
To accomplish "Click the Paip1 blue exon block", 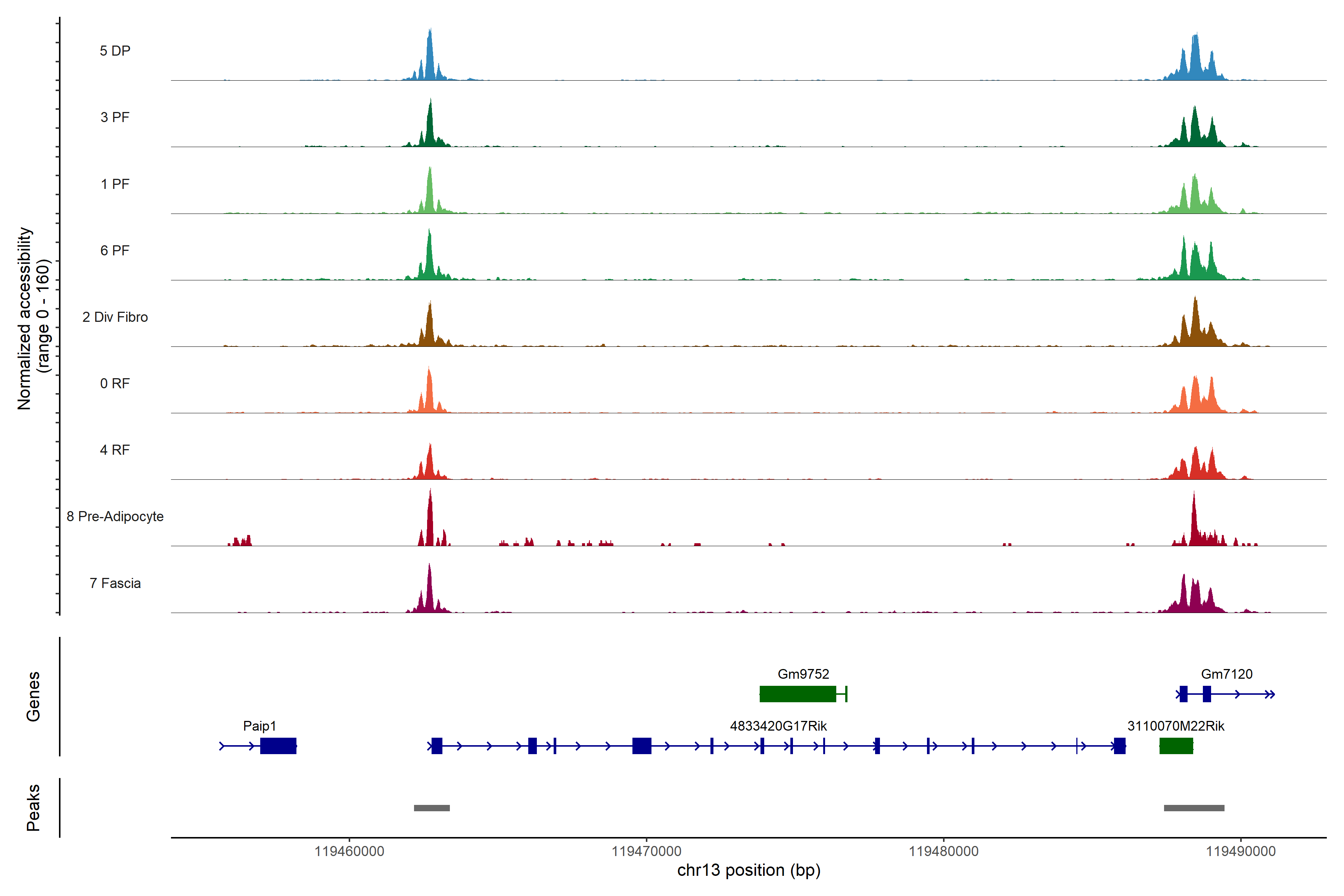I will [278, 746].
